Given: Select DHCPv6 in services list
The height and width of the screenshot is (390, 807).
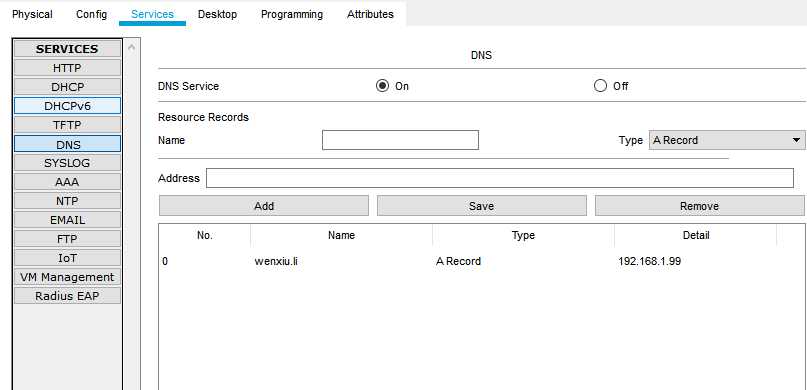Looking at the screenshot, I should click(x=67, y=106).
